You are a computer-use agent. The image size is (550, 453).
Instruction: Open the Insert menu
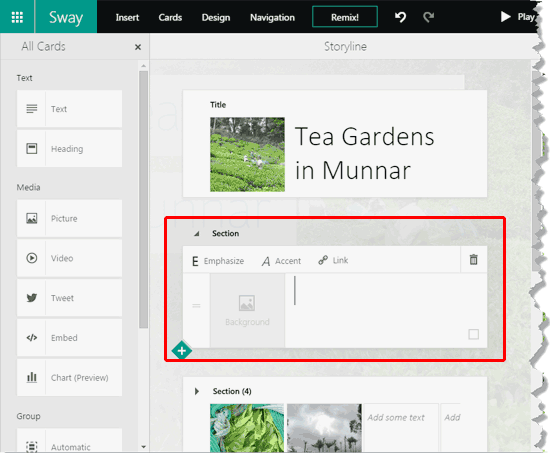tap(127, 18)
